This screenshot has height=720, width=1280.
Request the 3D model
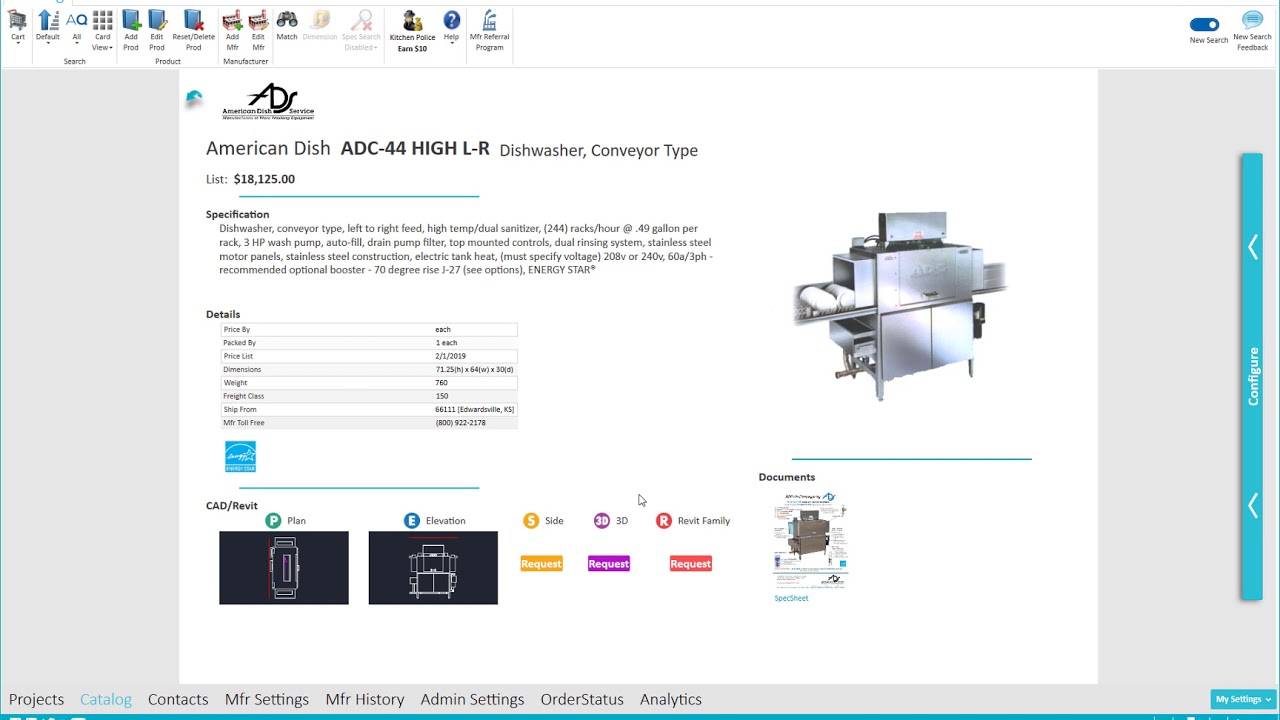pyautogui.click(x=609, y=564)
